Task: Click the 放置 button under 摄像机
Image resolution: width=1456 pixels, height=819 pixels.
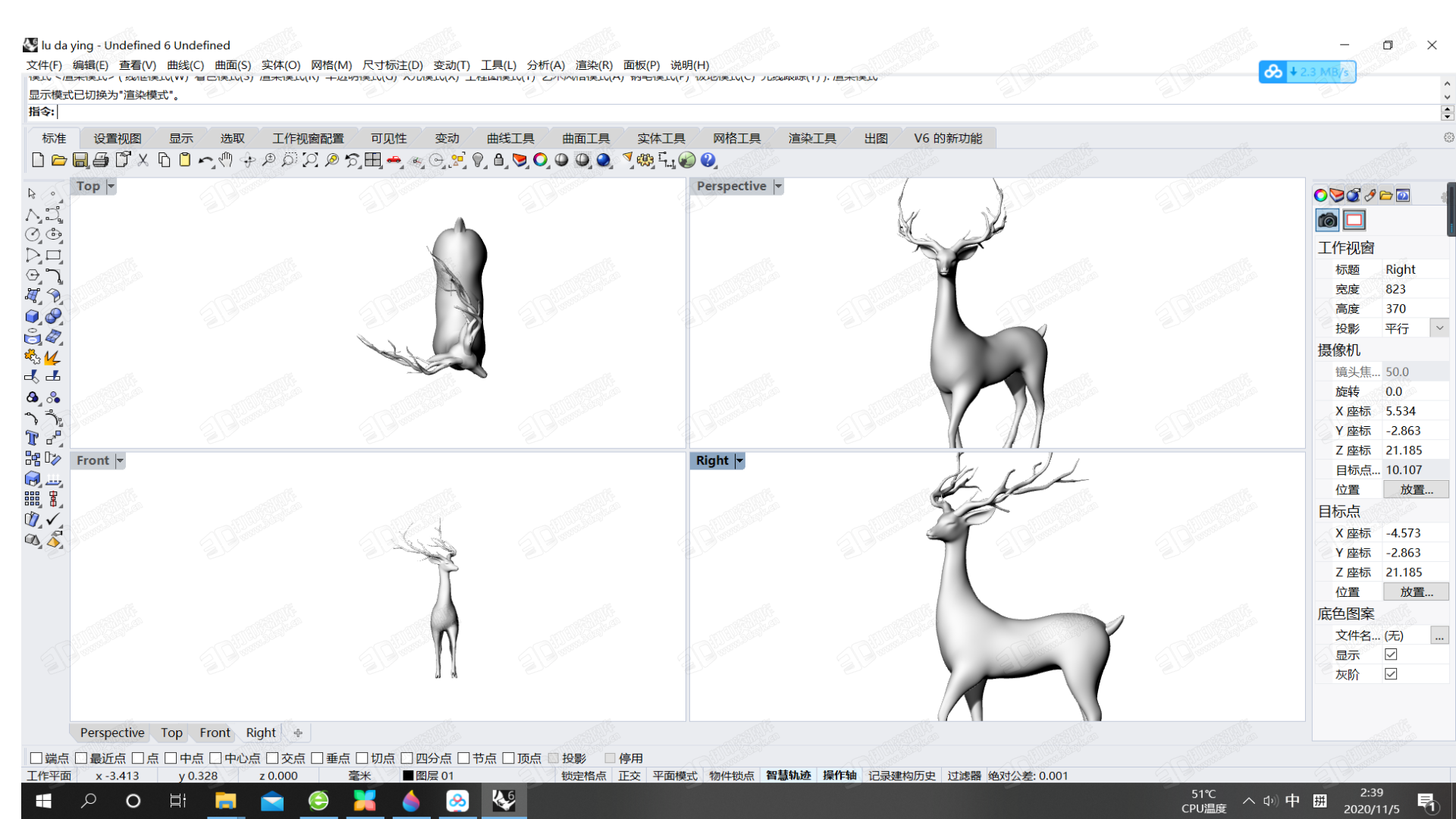Action: [x=1416, y=490]
